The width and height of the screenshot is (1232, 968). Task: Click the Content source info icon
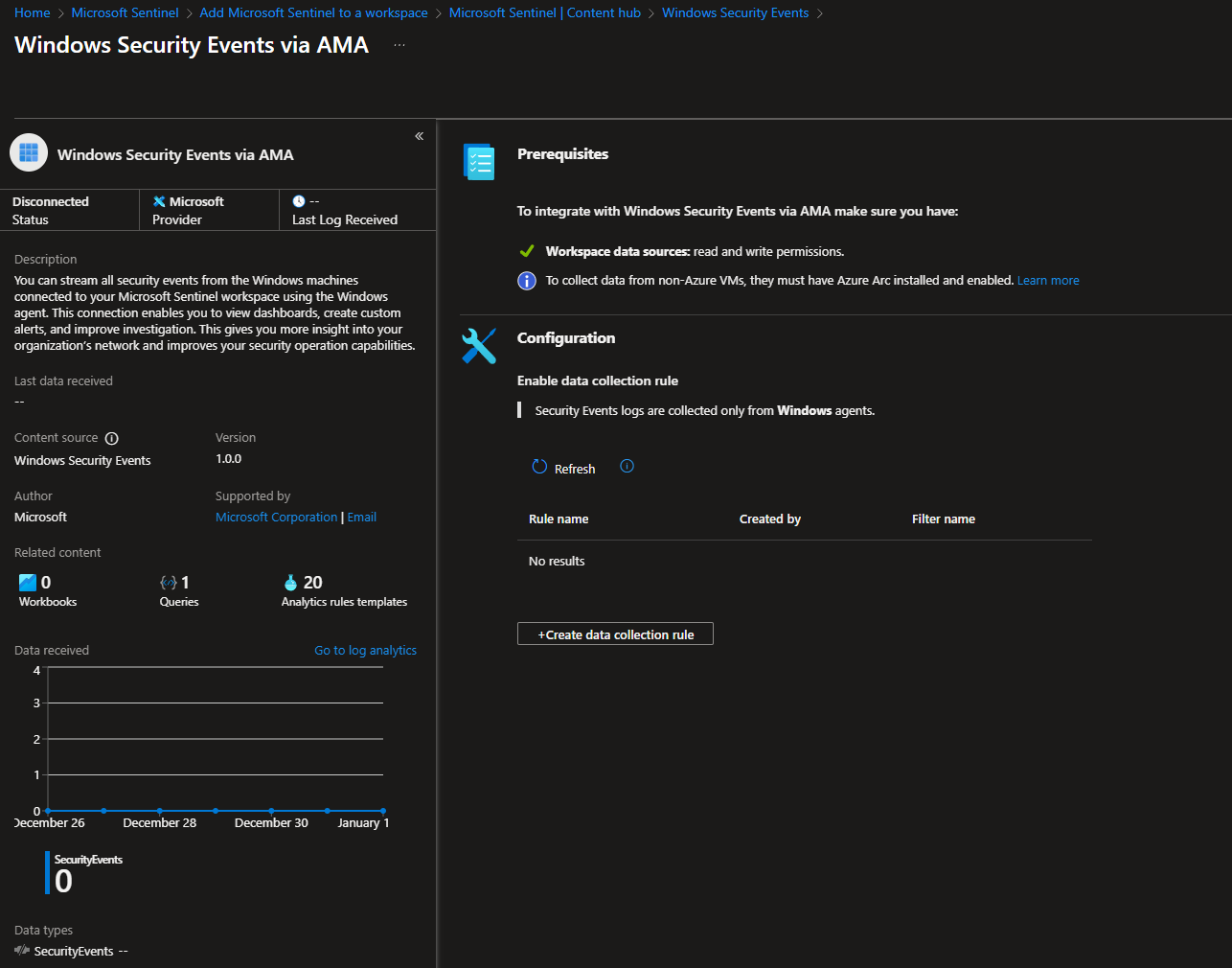click(111, 438)
